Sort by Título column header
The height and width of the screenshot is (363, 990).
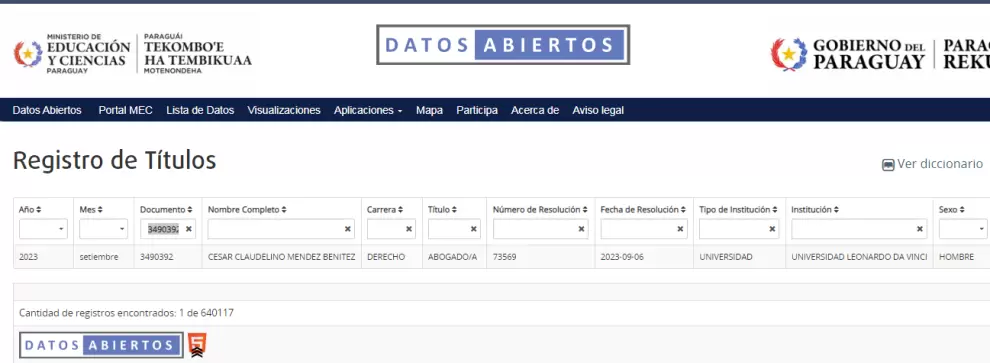click(442, 210)
